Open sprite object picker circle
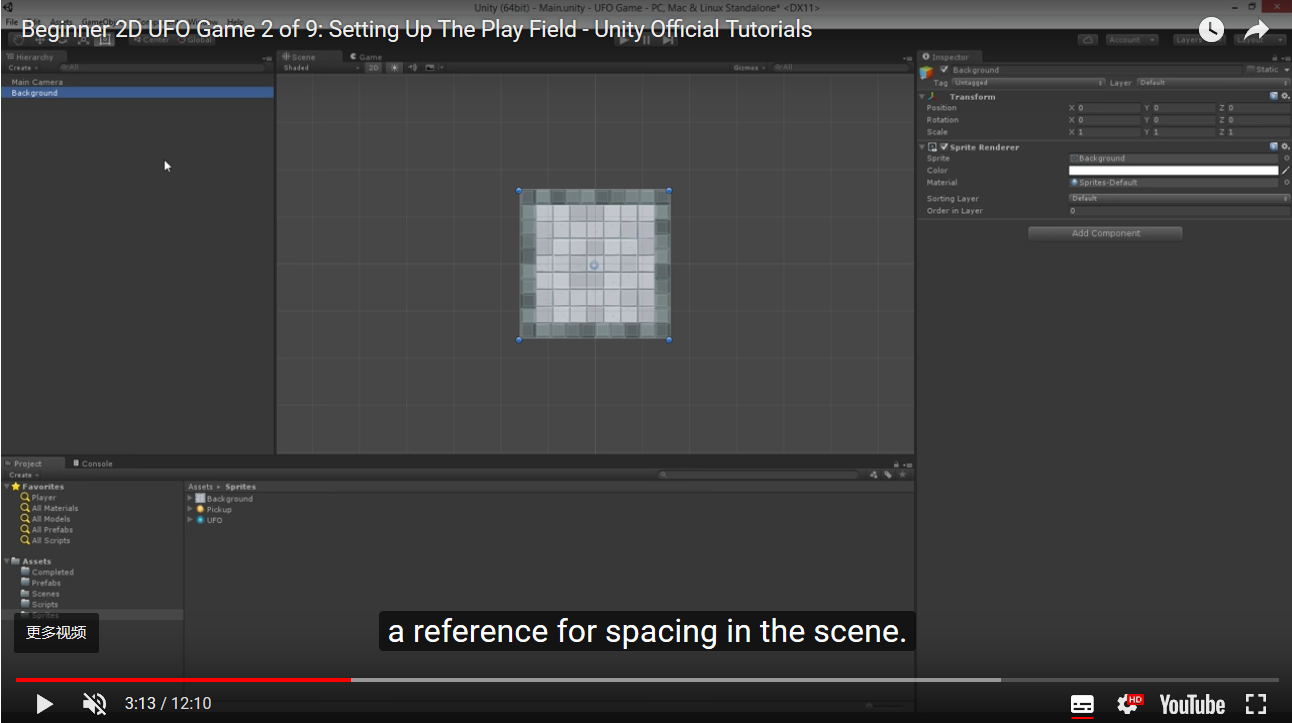This screenshot has height=723, width=1292. coord(1286,158)
